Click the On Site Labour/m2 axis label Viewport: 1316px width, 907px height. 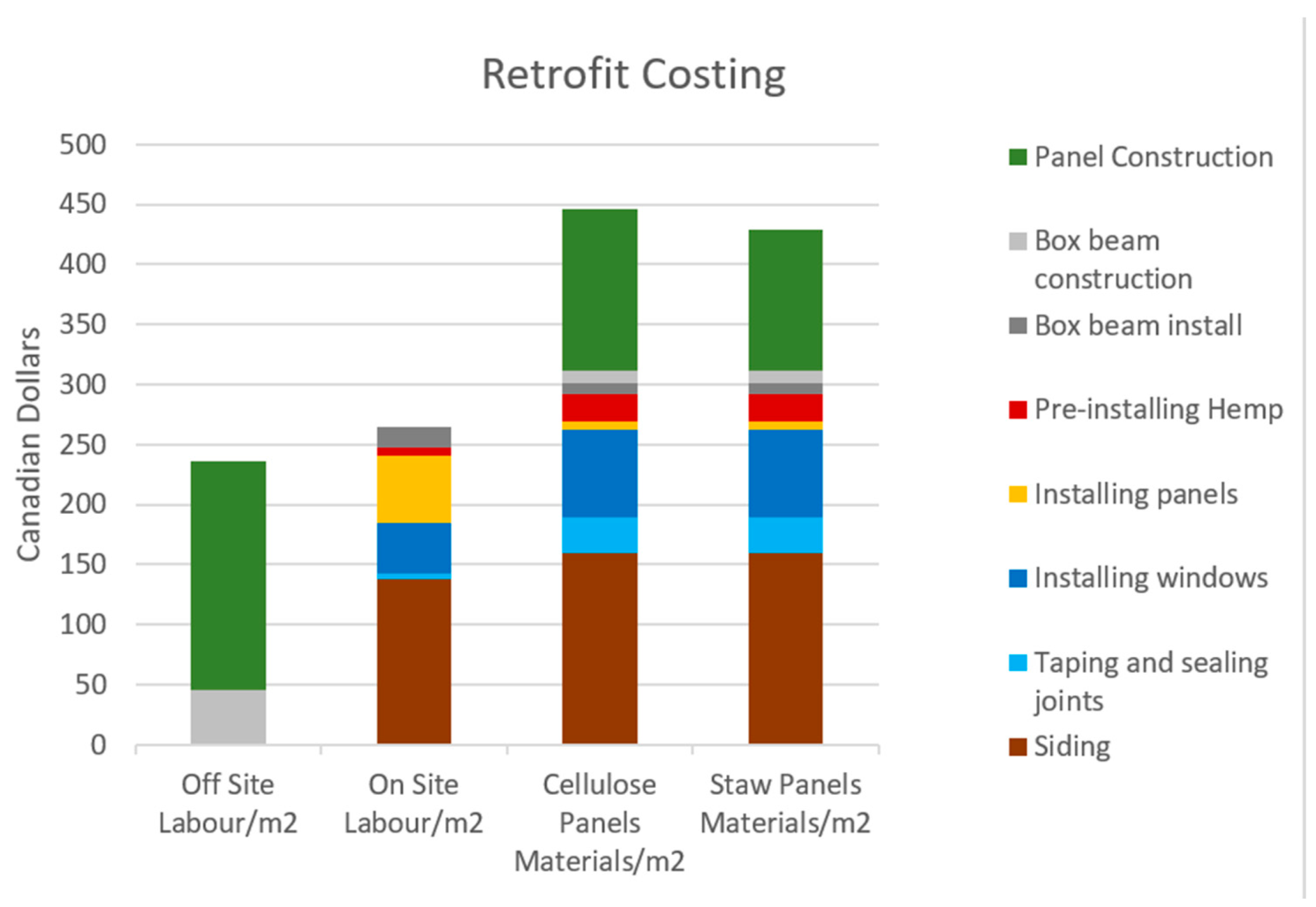point(413,803)
